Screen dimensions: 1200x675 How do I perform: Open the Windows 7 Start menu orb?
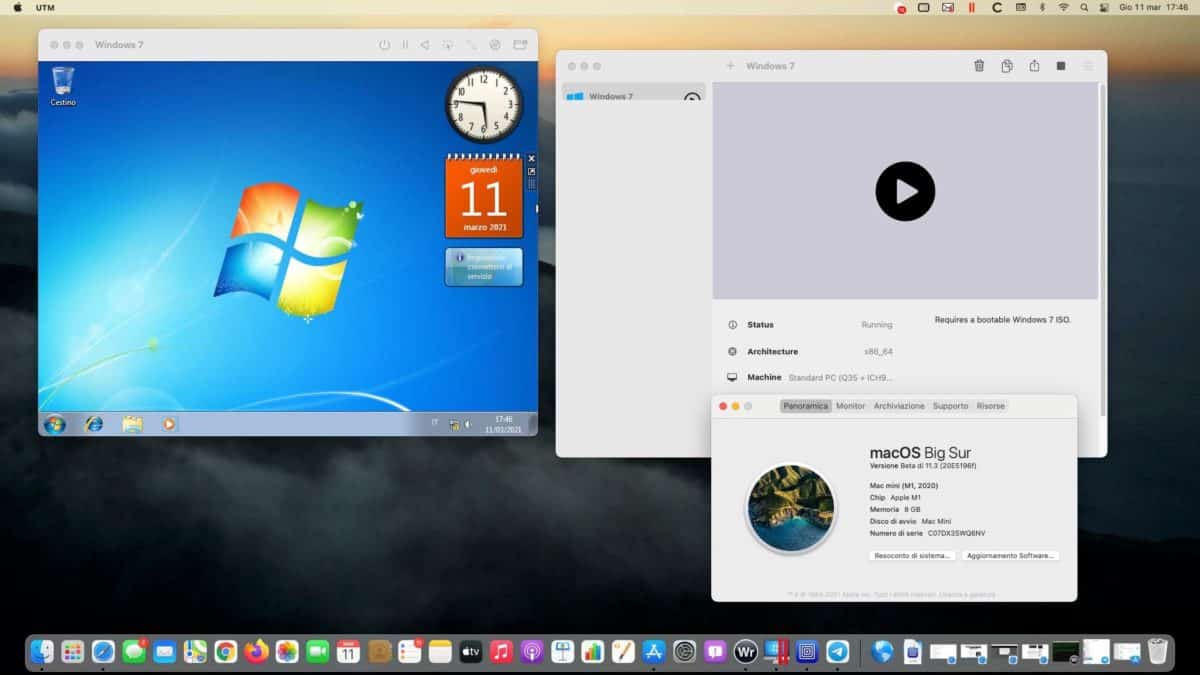point(55,424)
